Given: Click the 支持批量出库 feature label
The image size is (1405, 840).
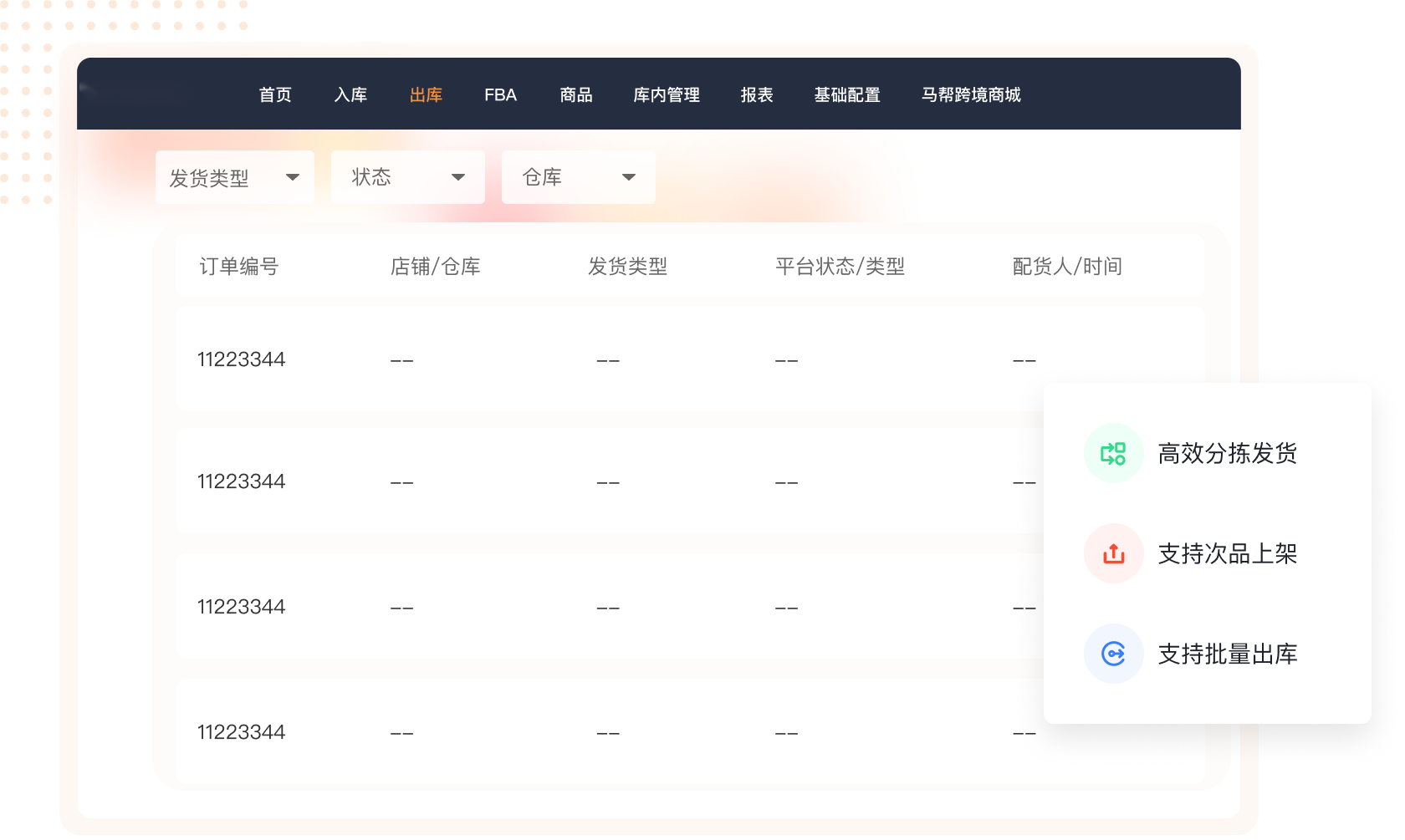Looking at the screenshot, I should pos(1227,654).
